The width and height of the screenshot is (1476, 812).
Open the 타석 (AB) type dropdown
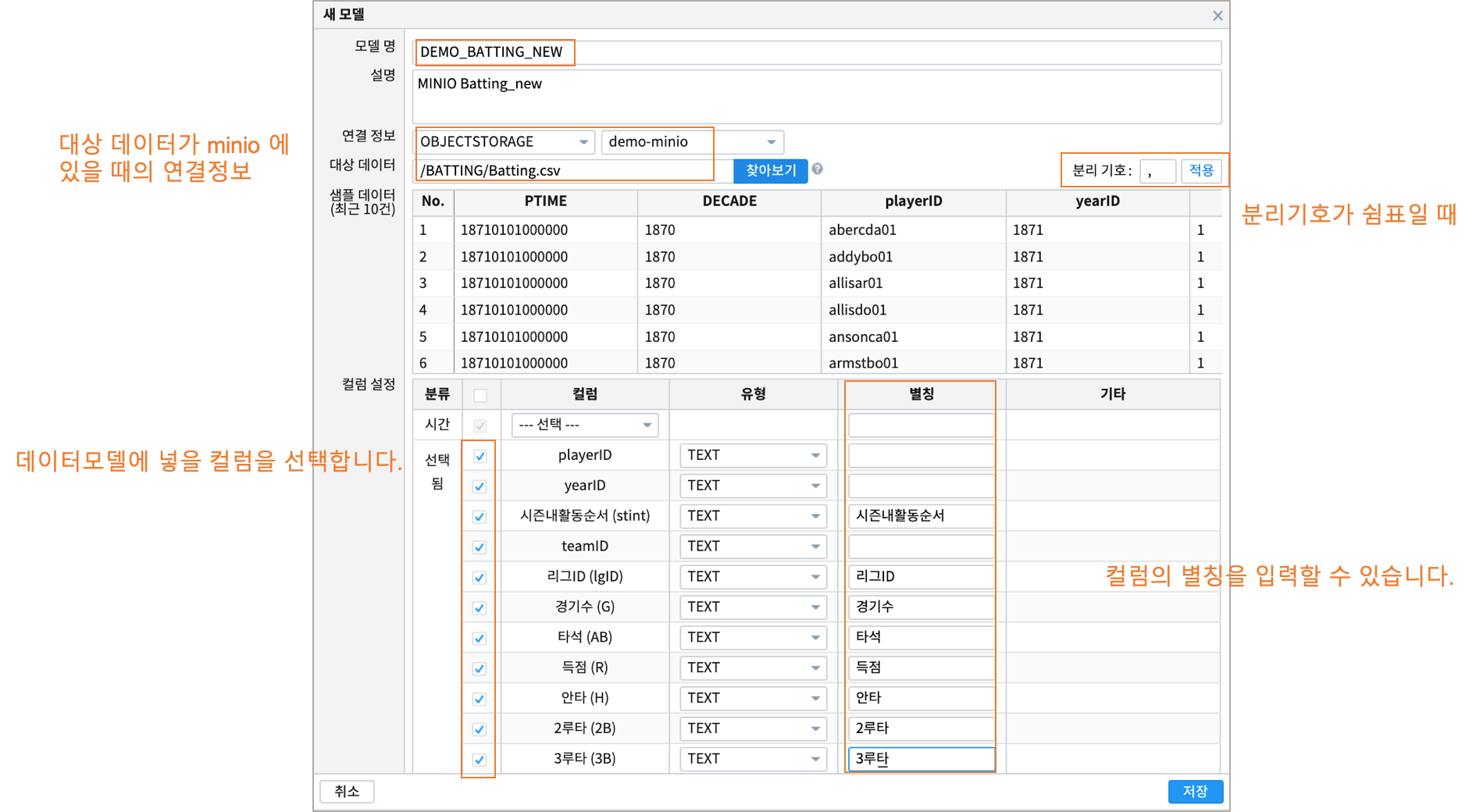point(753,638)
